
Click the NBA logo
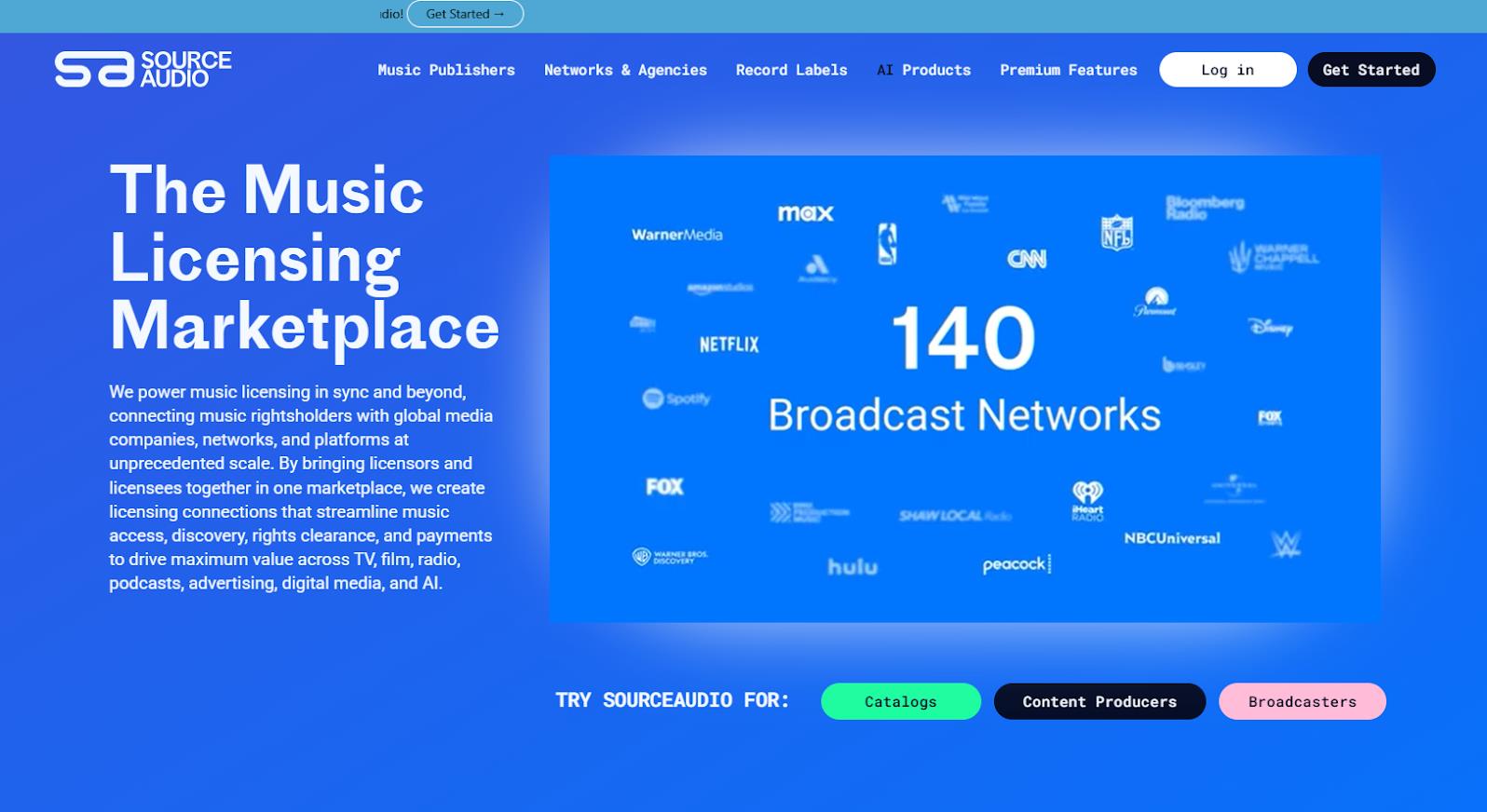888,244
